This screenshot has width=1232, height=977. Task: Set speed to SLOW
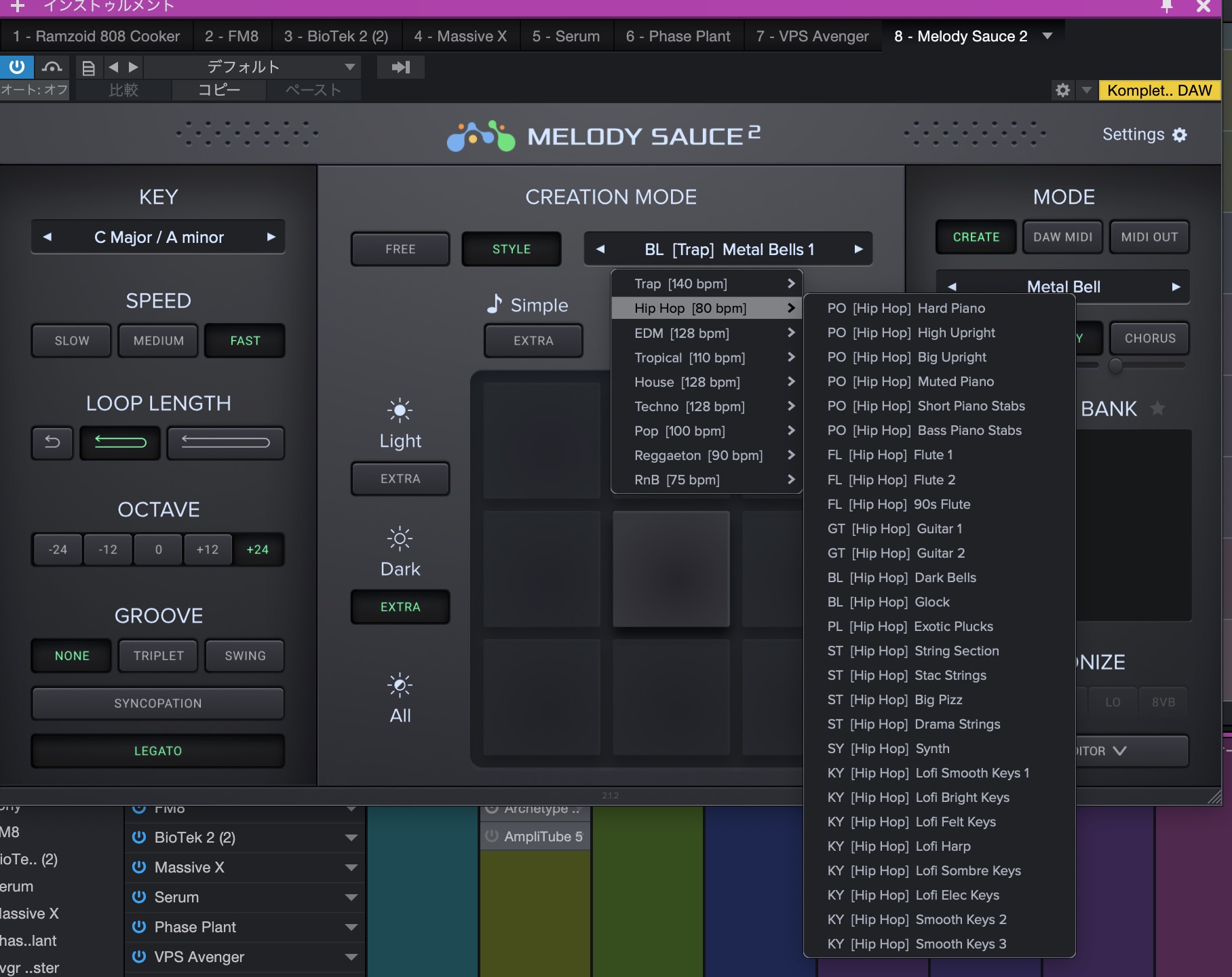72,341
